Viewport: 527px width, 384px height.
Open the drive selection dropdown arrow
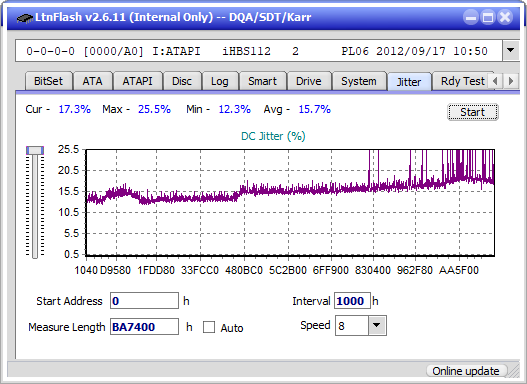click(511, 50)
